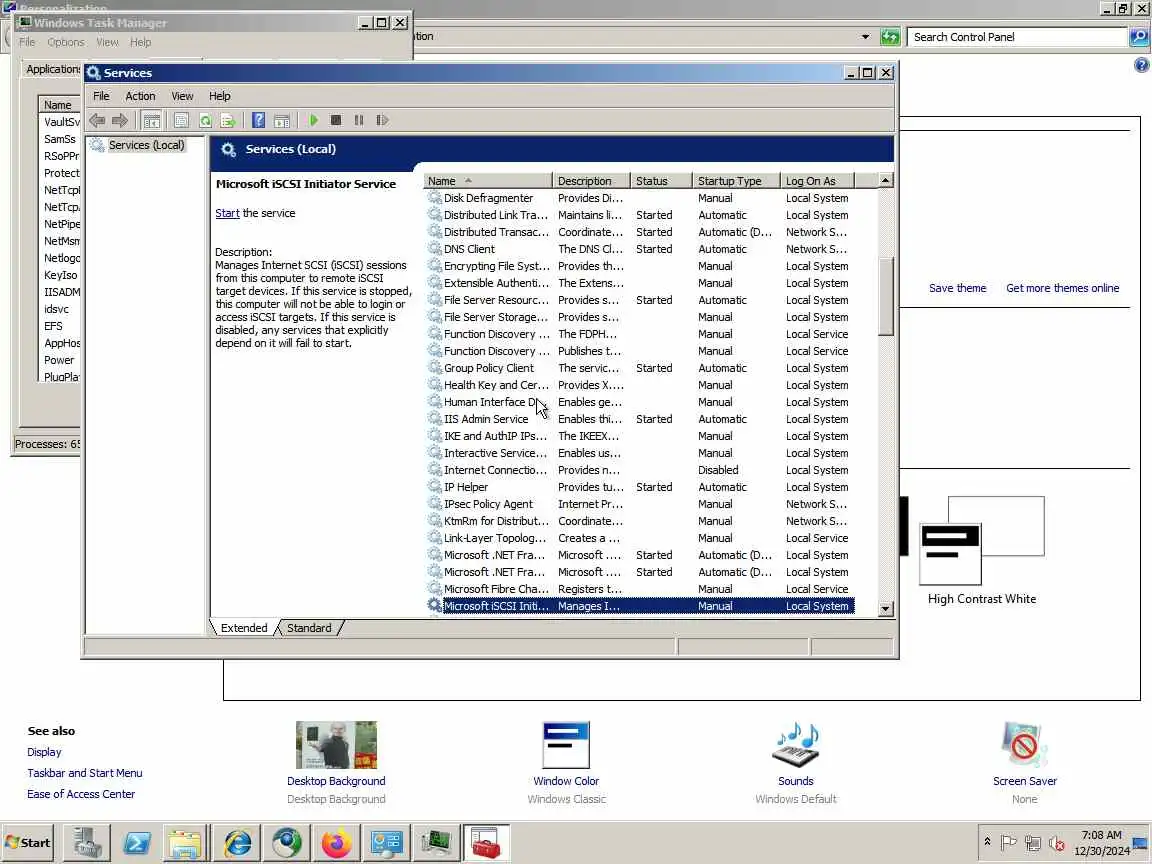Screen dimensions: 1152x864
Task: Click the services list scroll down arrow
Action: coord(886,608)
